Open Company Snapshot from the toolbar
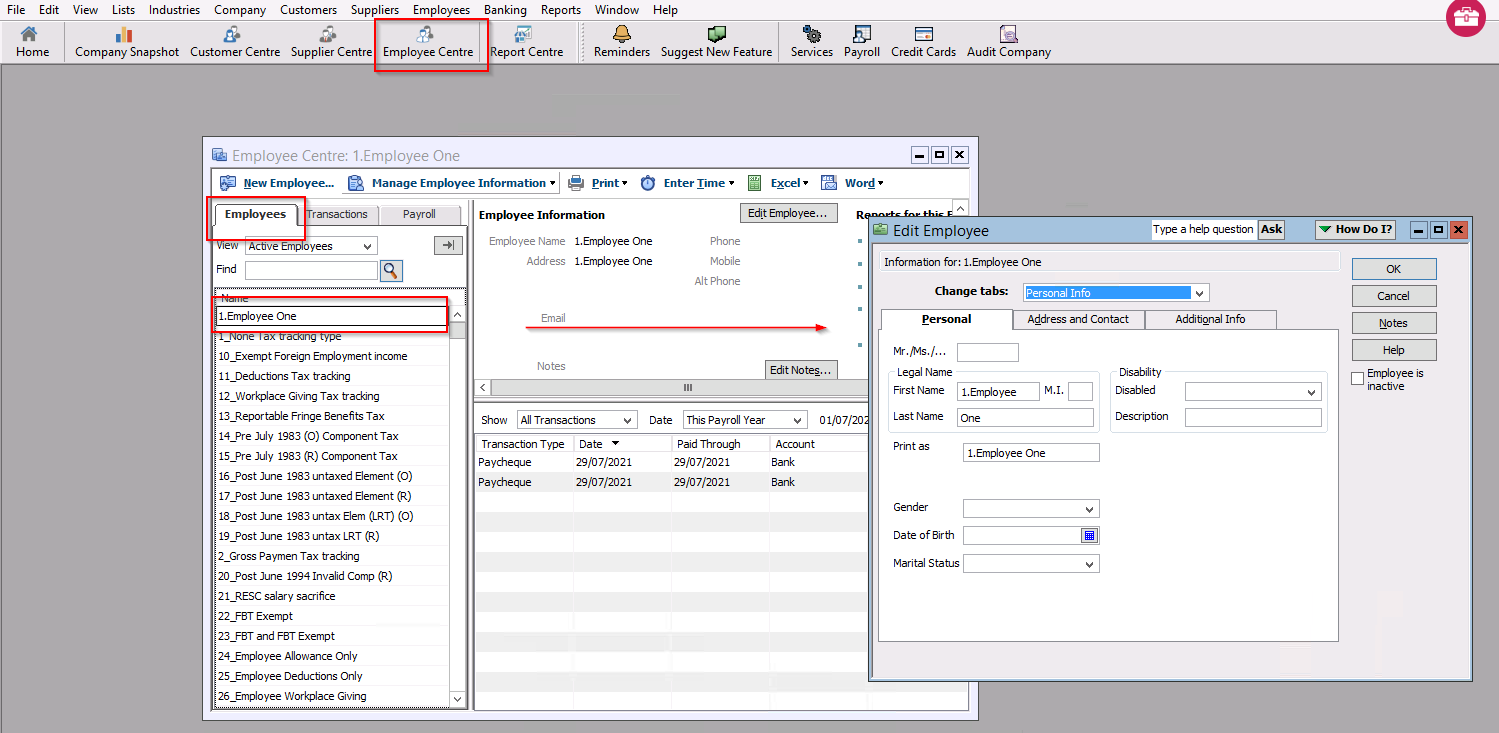1499x733 pixels. click(126, 42)
